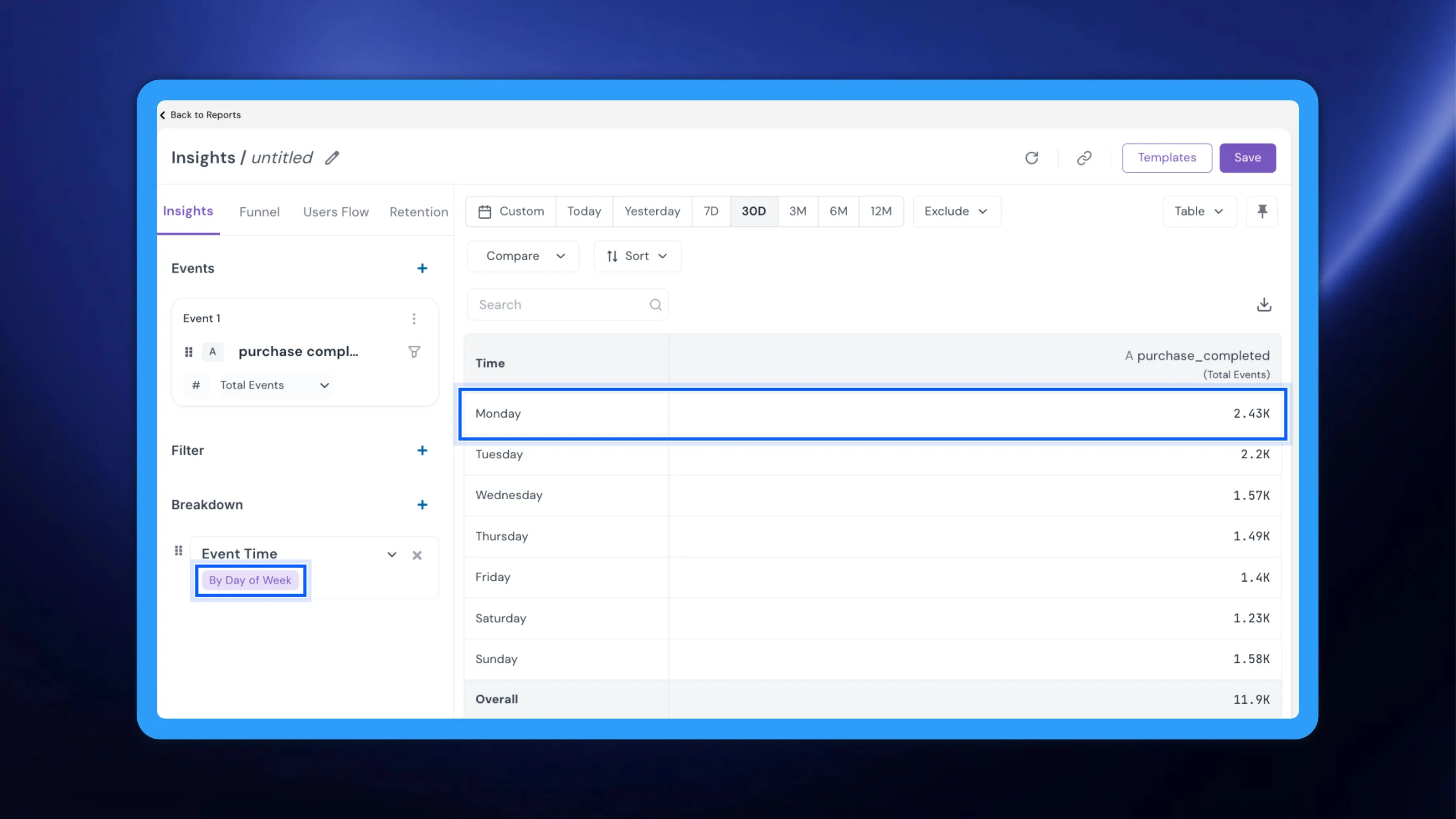This screenshot has width=1456, height=819.
Task: Add a breakdown with plus icon
Action: pyautogui.click(x=422, y=505)
